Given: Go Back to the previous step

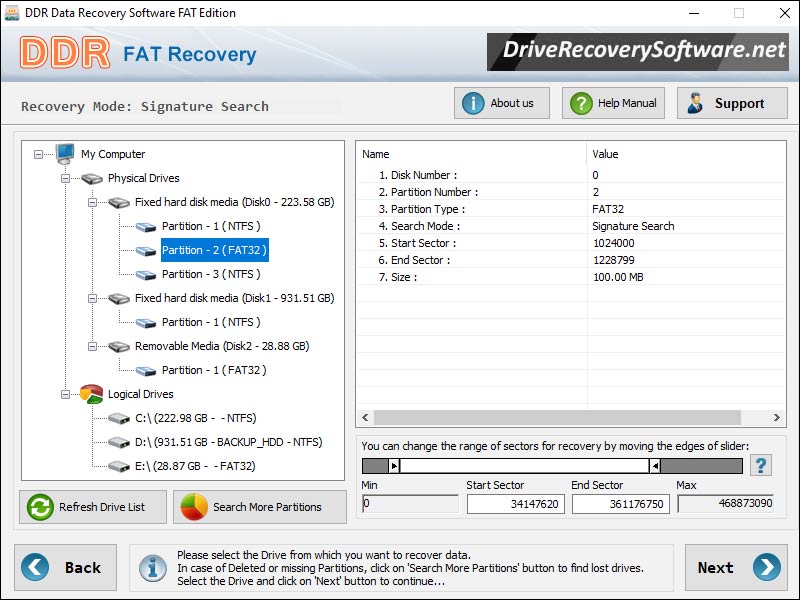Looking at the screenshot, I should click(65, 567).
